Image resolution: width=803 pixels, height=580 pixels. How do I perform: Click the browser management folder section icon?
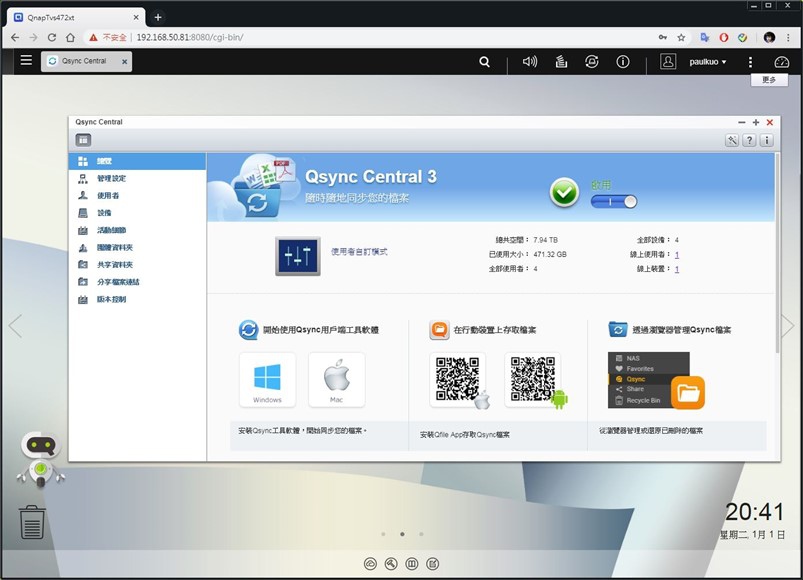coord(618,330)
